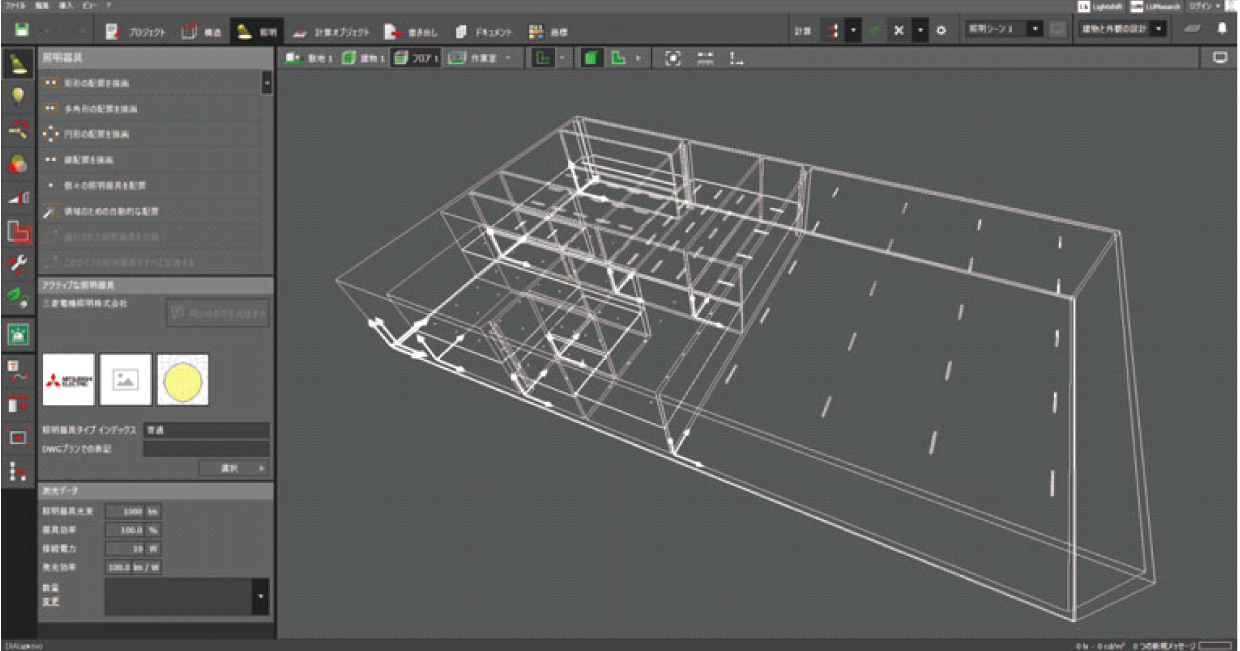Click the monitor display icon at right
This screenshot has height=651, width=1240.
tap(1219, 58)
